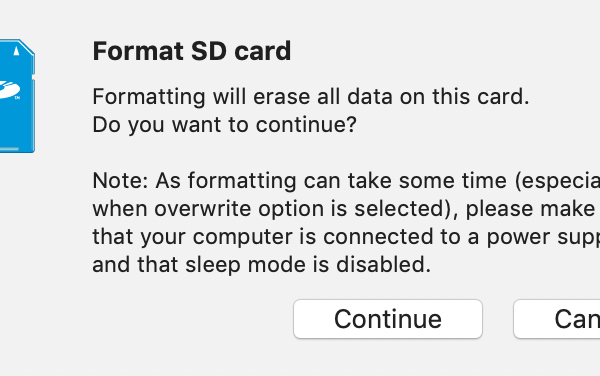Click the word "power" in the note
This screenshot has width=600, height=376.
[x=518, y=238]
